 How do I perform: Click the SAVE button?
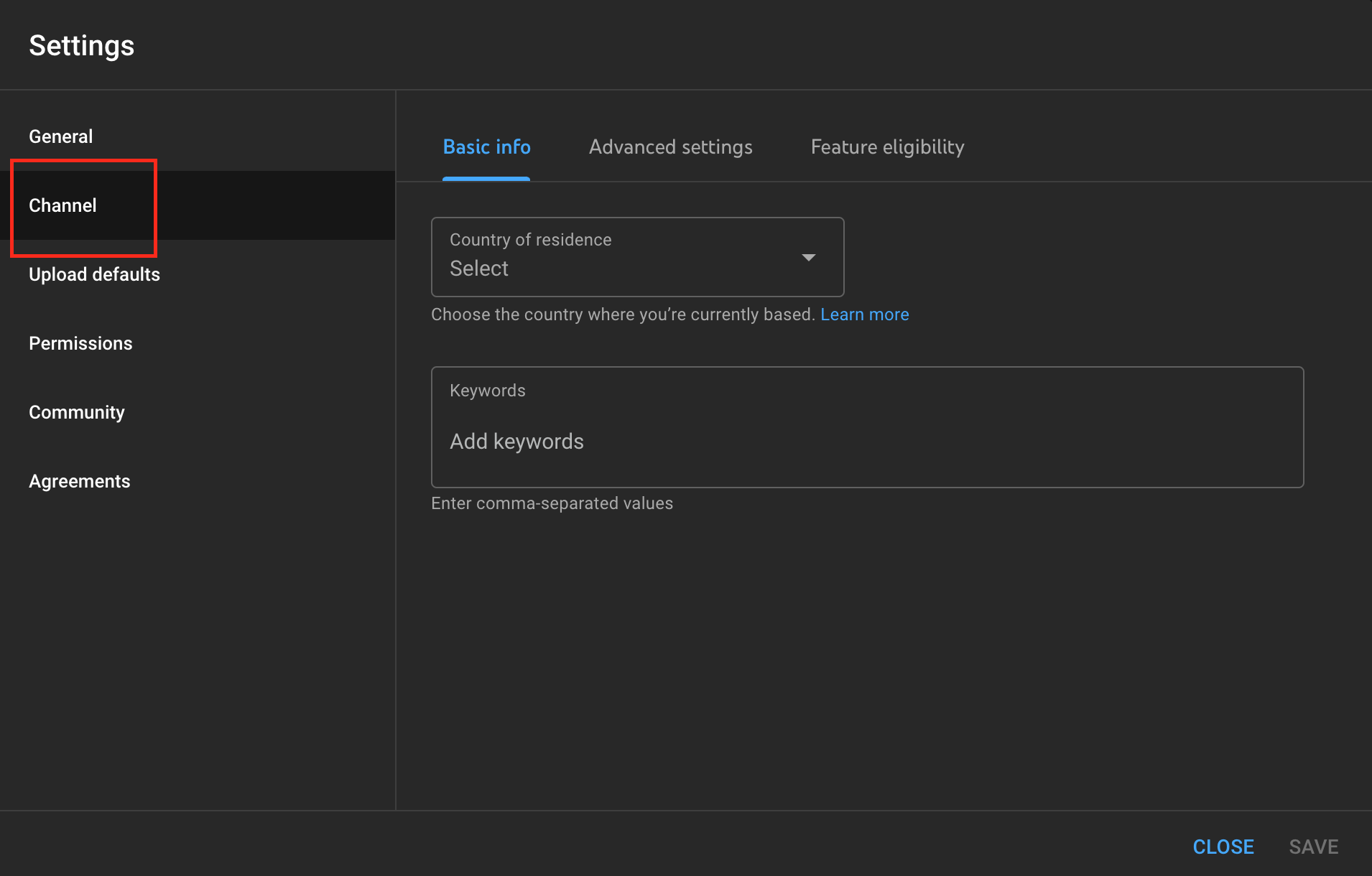[x=1314, y=847]
